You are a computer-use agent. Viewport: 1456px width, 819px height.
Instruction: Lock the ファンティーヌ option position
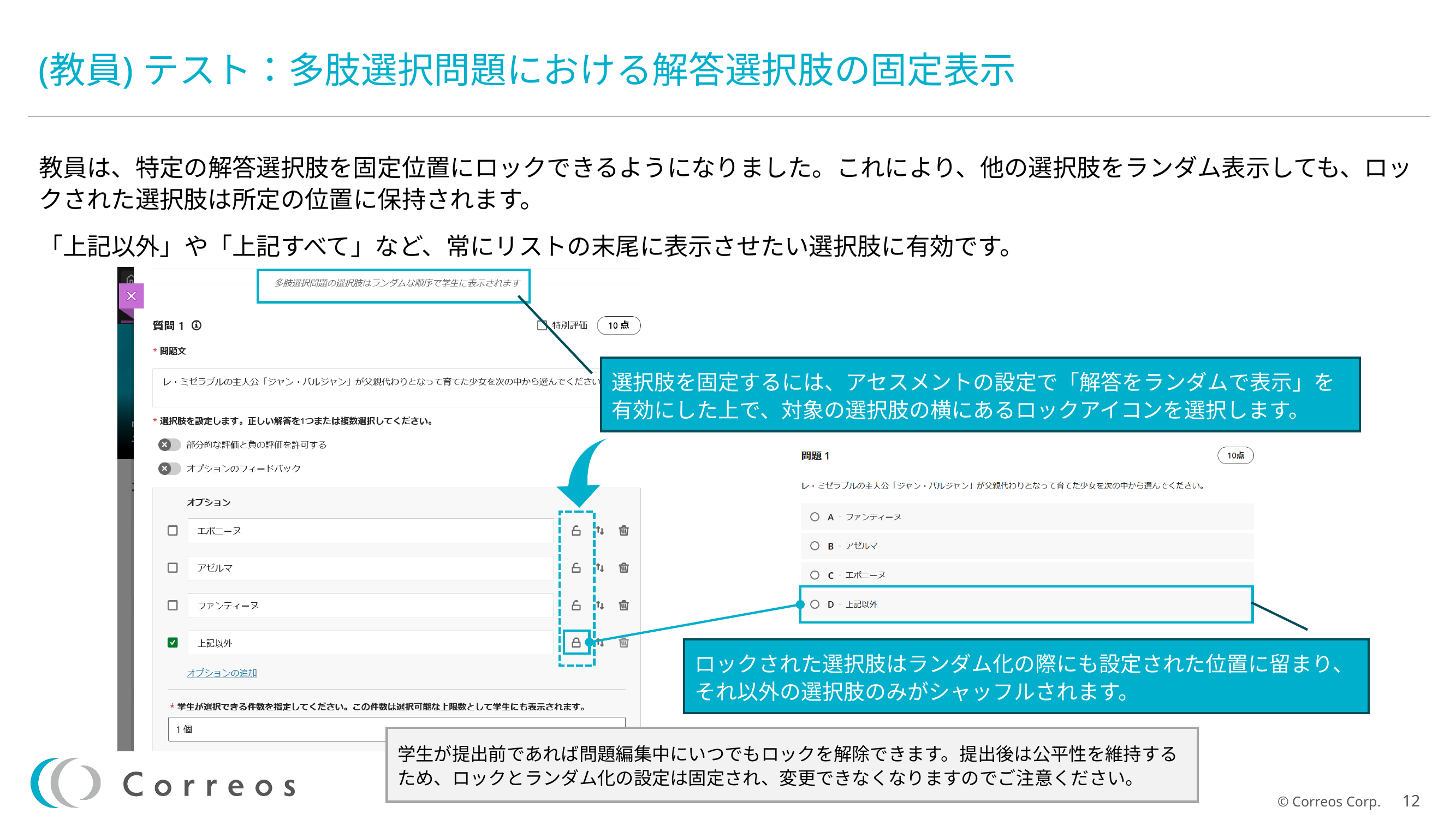pos(576,606)
